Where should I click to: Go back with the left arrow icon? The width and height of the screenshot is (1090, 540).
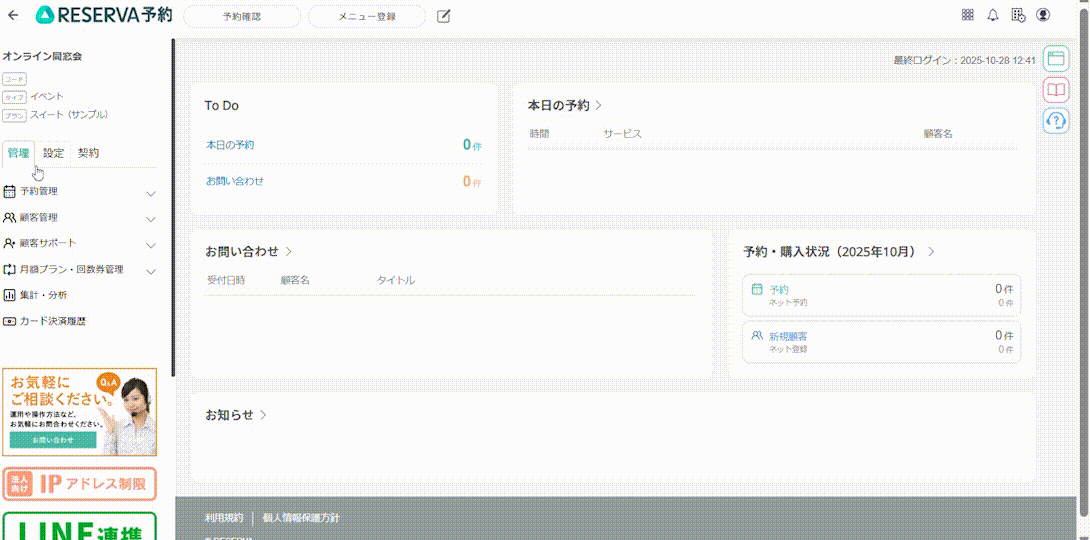[13, 15]
